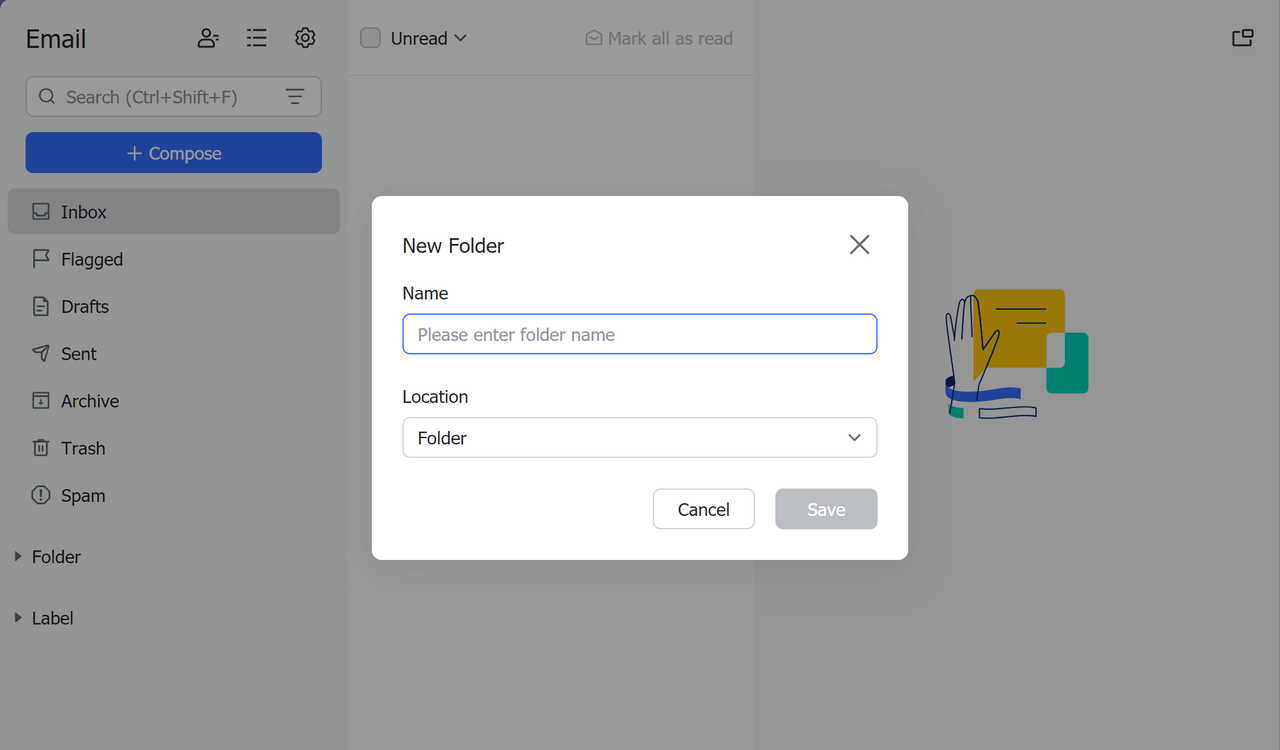Toggle the Unread selection checkbox

click(x=370, y=37)
